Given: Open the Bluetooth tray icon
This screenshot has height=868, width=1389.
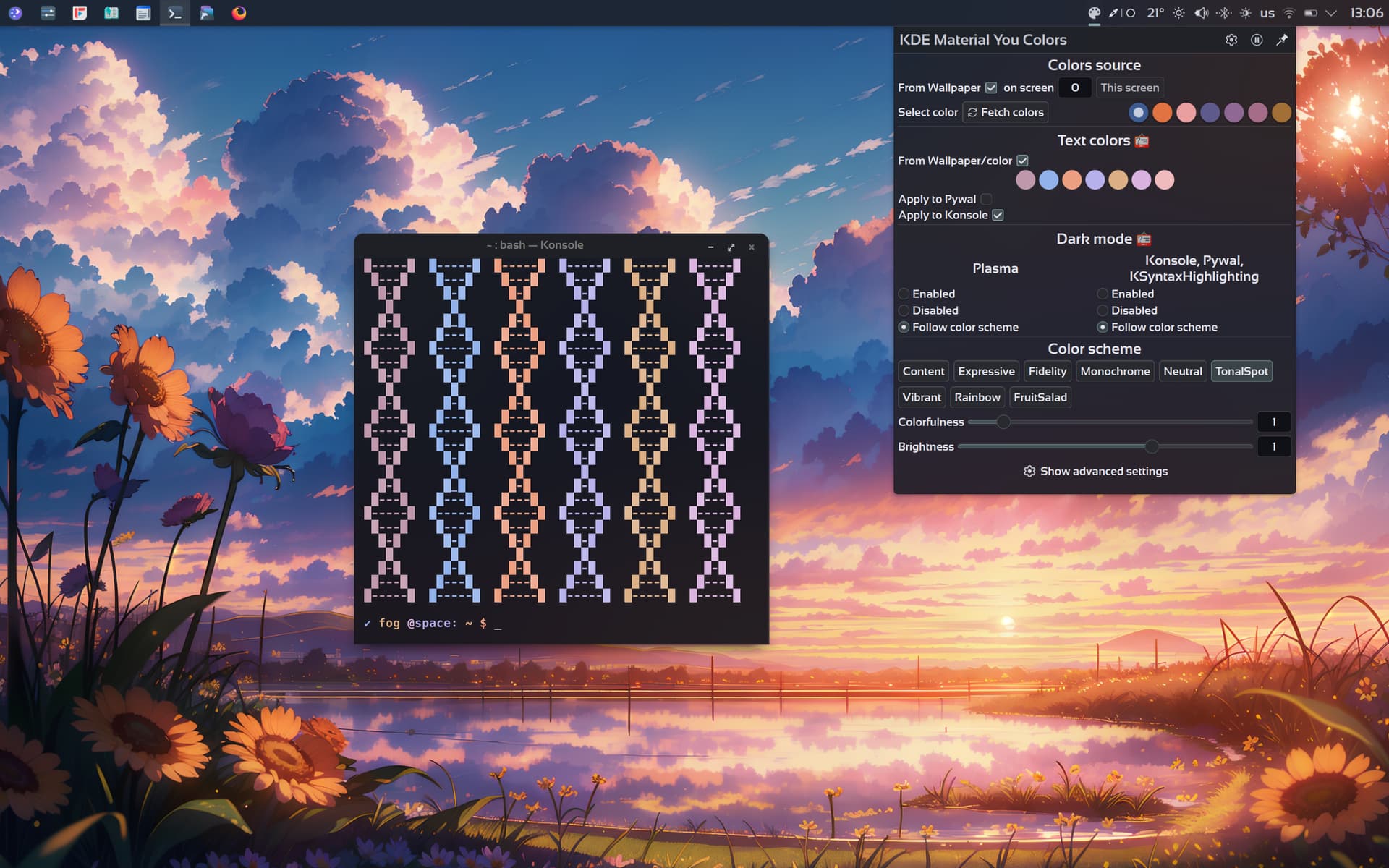Looking at the screenshot, I should [x=1223, y=13].
